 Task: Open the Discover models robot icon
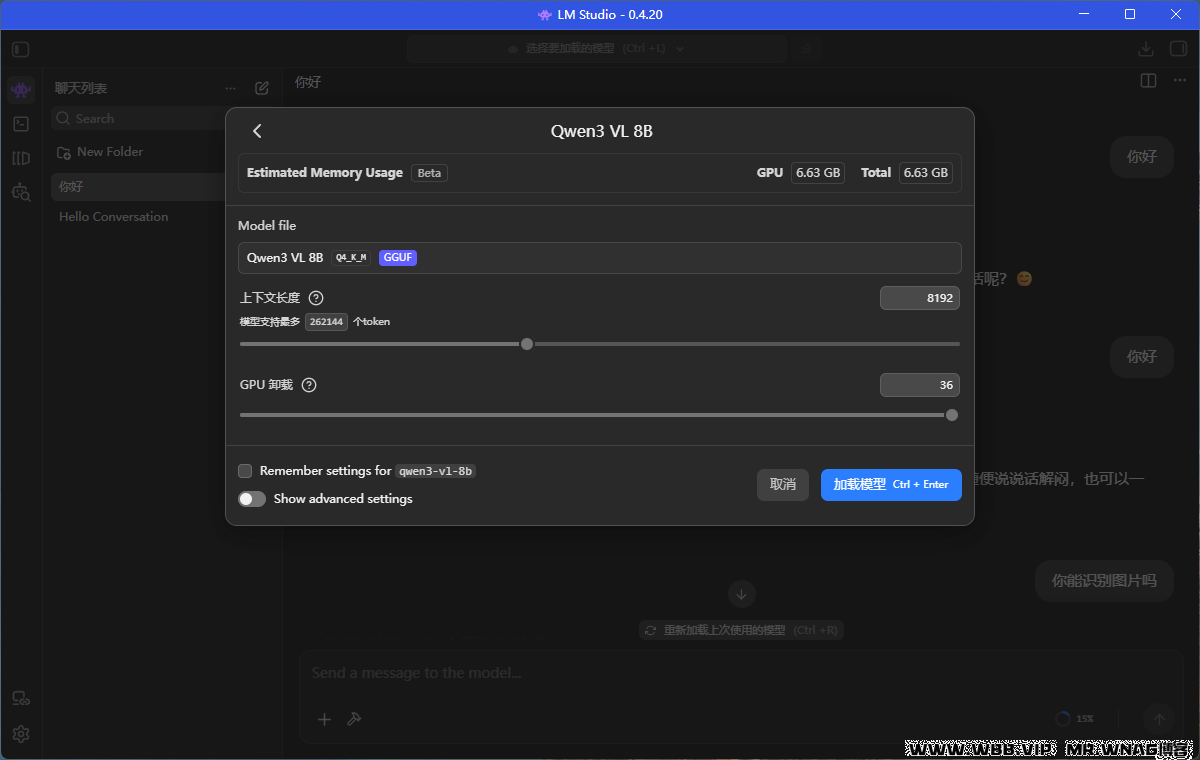point(21,192)
